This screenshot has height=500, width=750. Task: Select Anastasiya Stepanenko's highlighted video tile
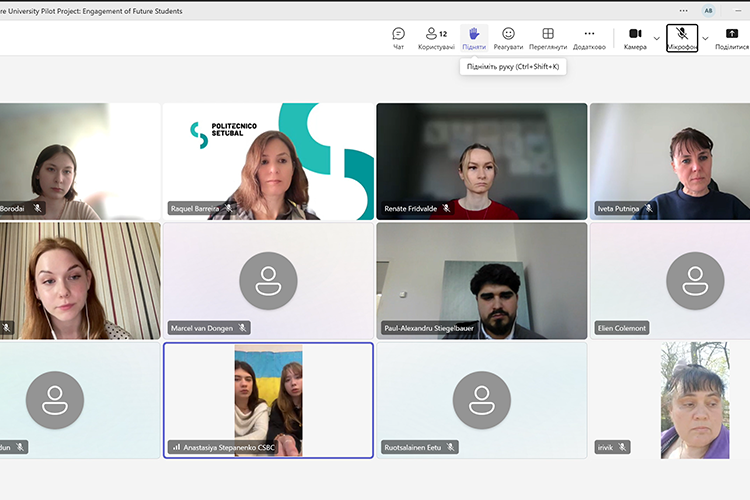point(268,400)
